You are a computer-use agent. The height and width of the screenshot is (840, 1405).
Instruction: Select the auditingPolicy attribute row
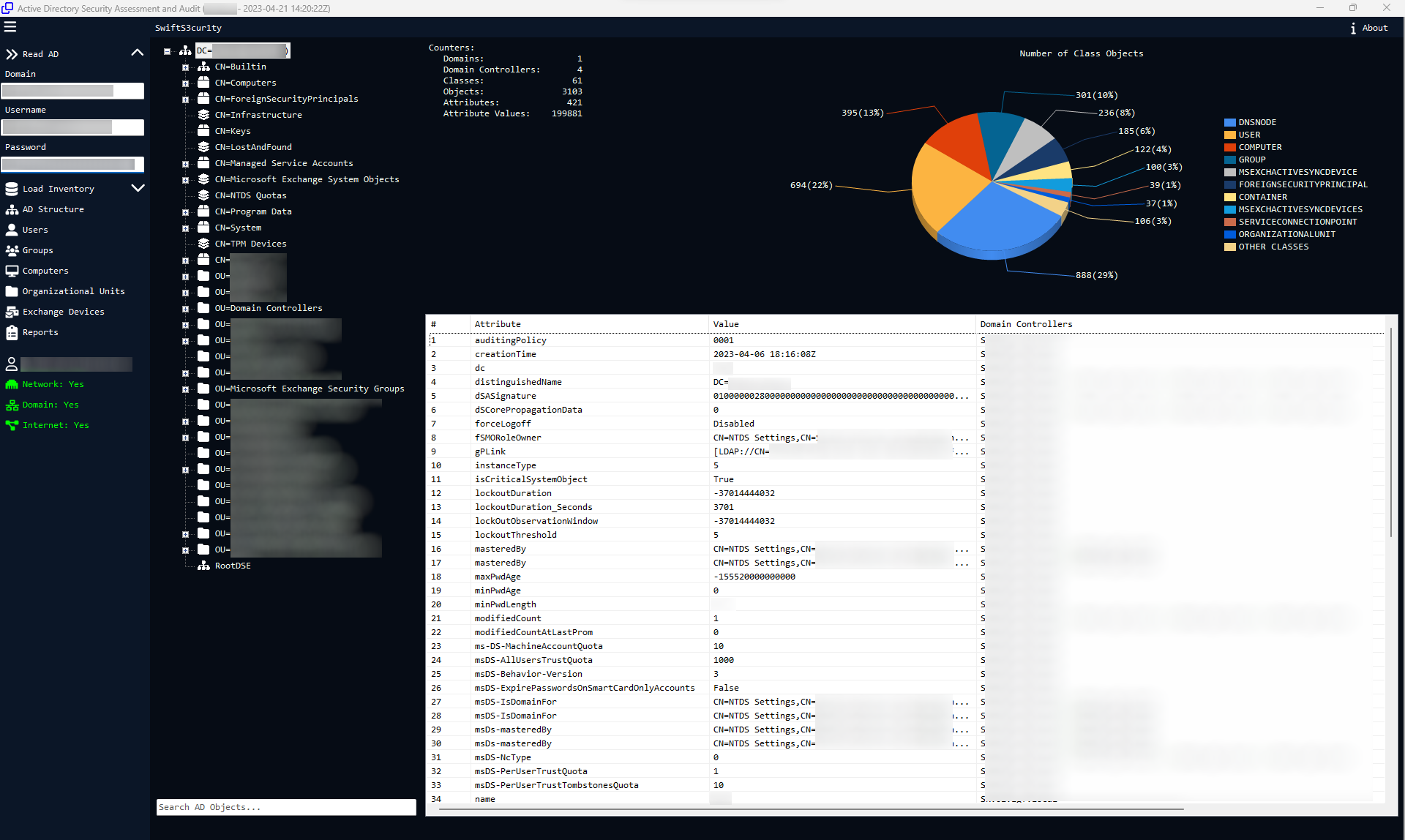click(x=906, y=340)
